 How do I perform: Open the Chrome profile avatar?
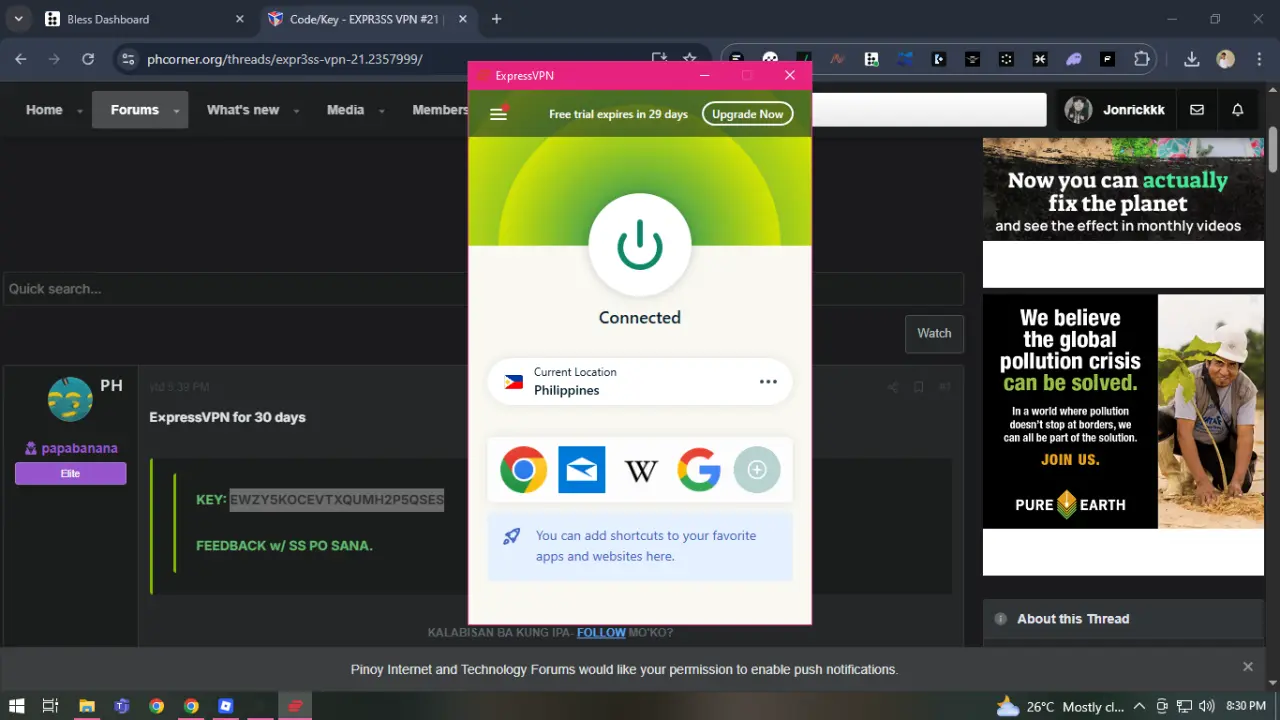point(1225,59)
